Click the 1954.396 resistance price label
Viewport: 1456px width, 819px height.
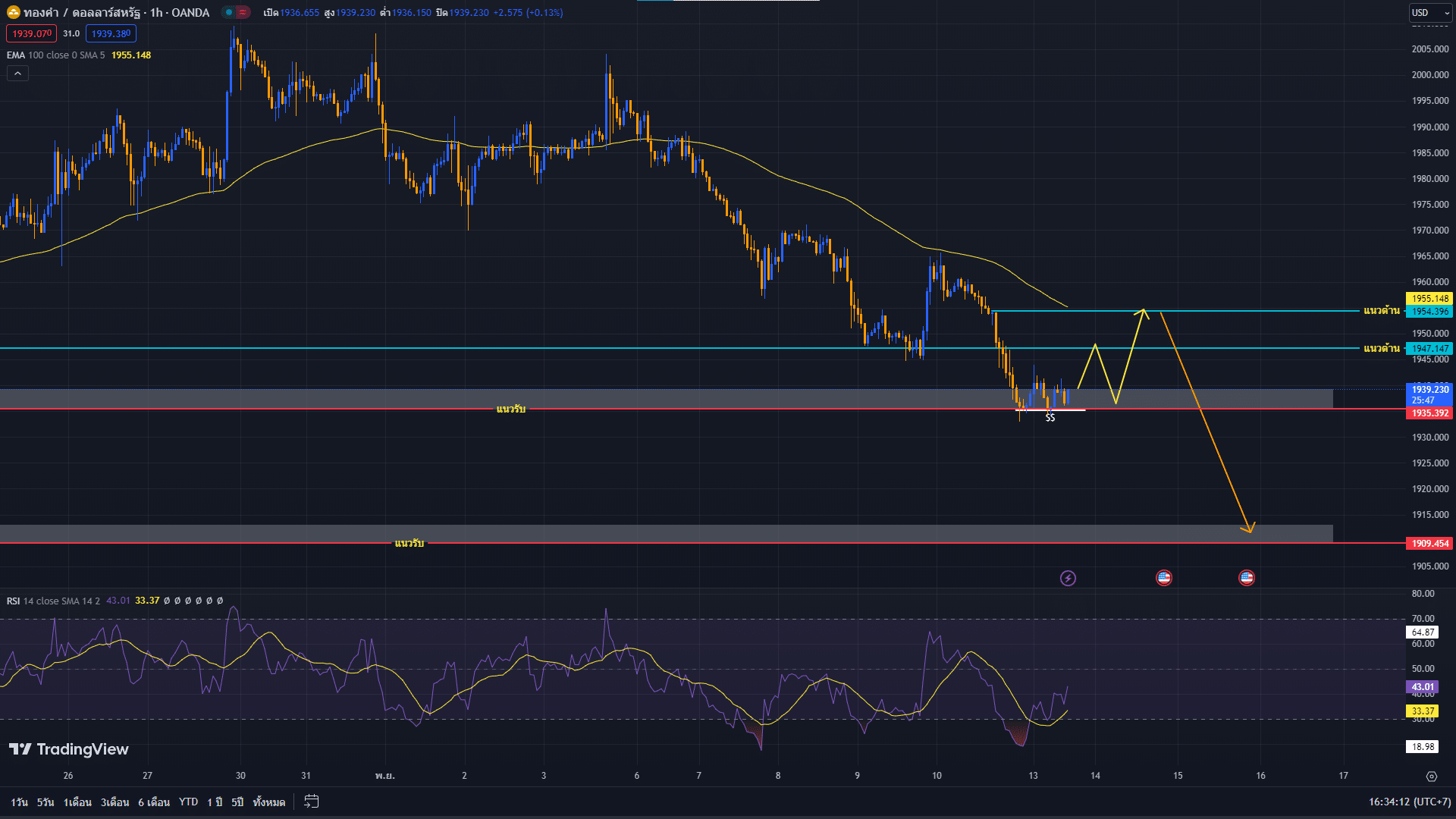pyautogui.click(x=1430, y=312)
